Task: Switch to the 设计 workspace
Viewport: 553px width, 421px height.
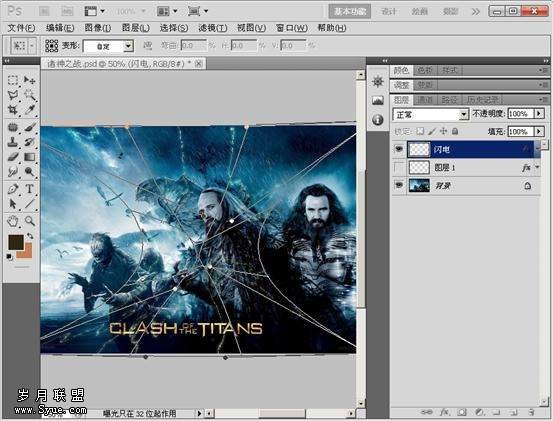Action: [389, 12]
